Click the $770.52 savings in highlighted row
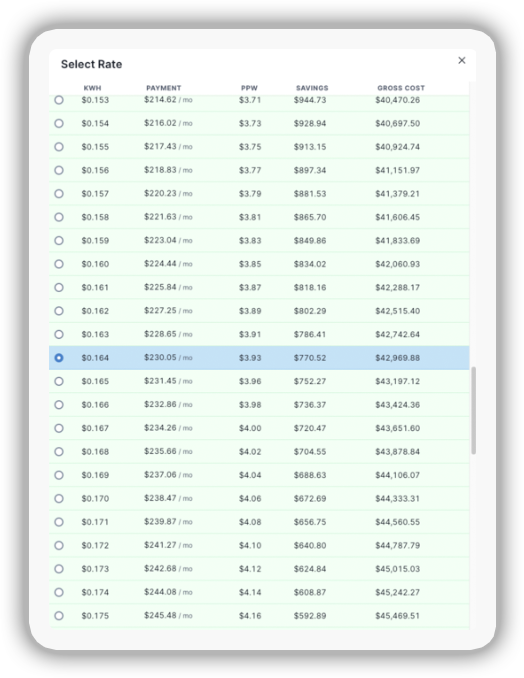 pyautogui.click(x=310, y=358)
